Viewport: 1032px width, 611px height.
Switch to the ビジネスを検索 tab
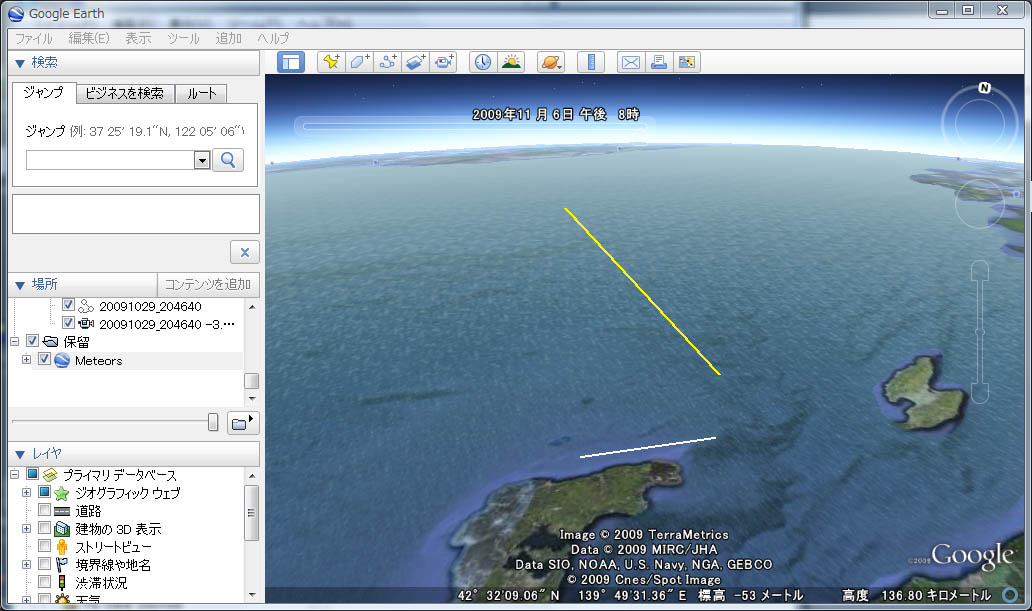(125, 93)
